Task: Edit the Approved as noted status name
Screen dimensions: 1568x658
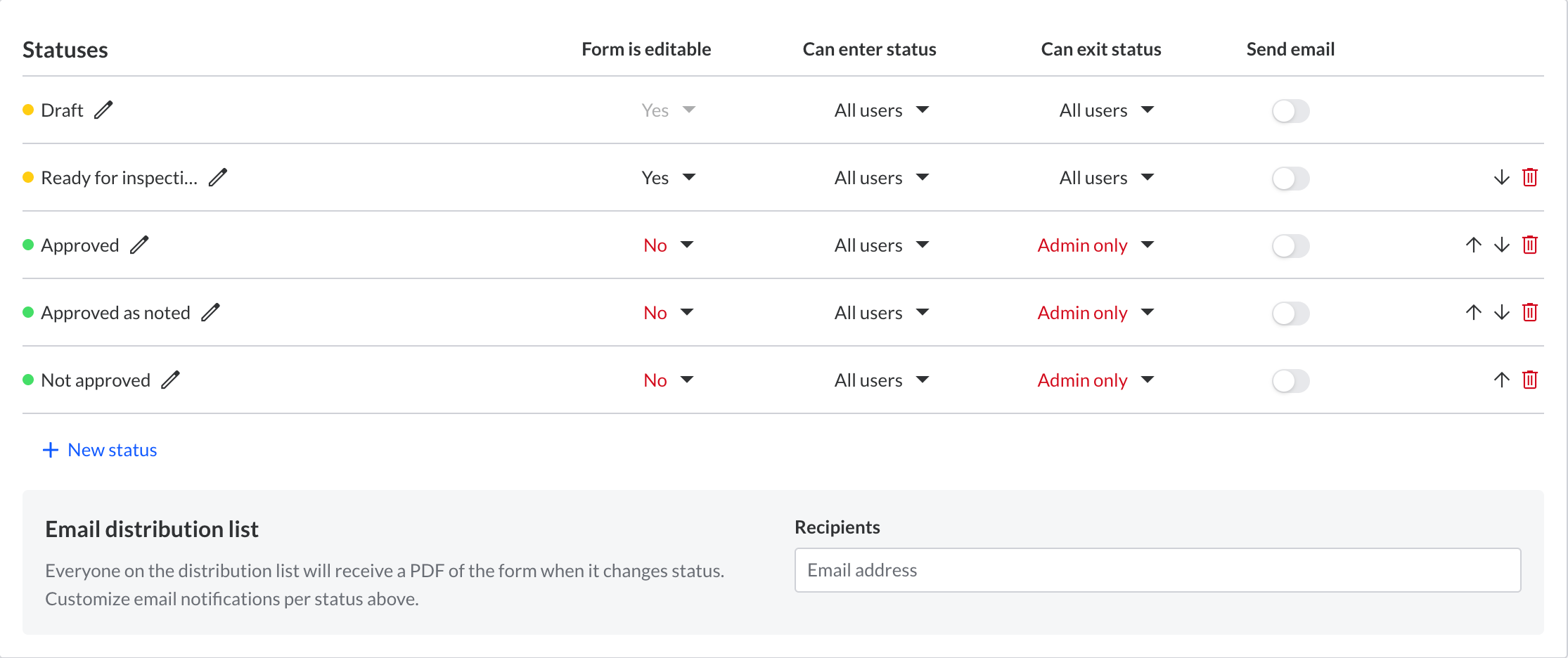Action: point(211,312)
